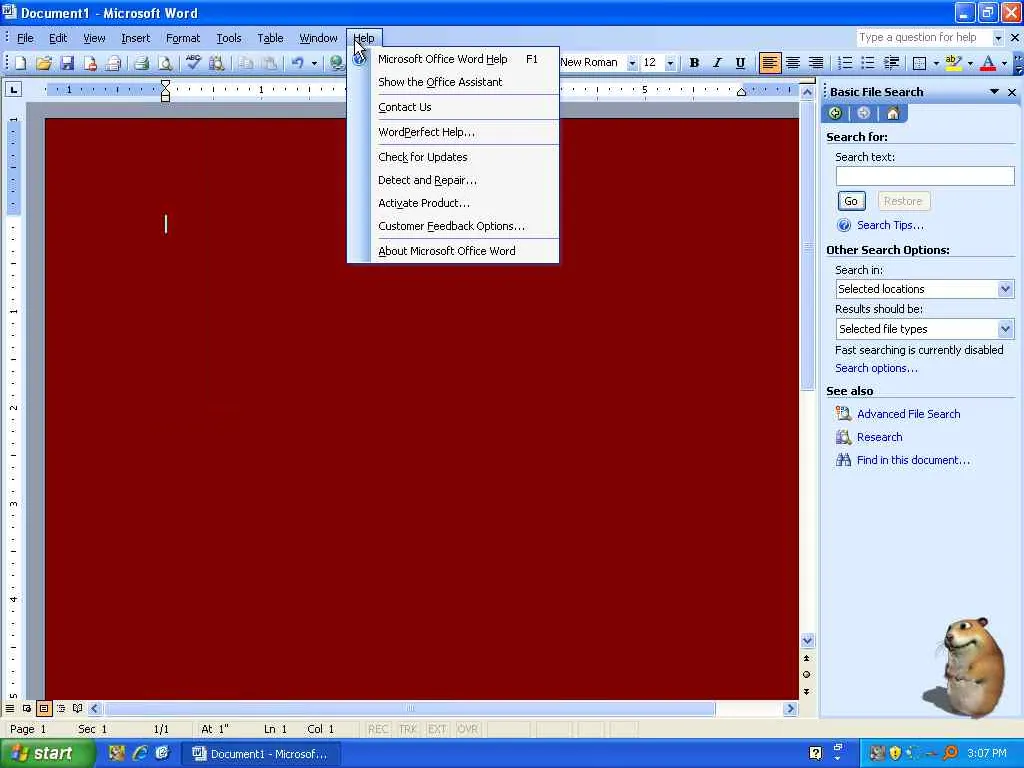
Task: Expand the Selected file types dropdown
Action: point(1005,328)
